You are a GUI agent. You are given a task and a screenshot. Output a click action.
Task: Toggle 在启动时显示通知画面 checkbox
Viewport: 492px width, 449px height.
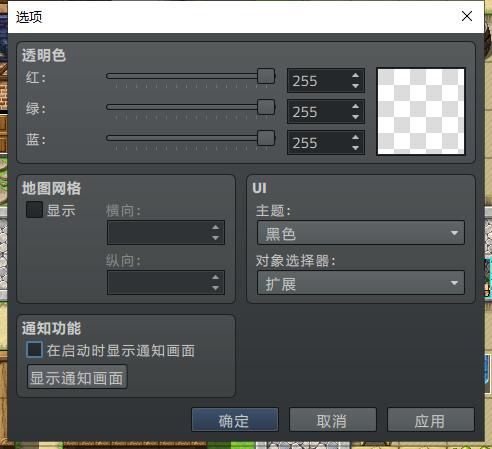tap(34, 350)
